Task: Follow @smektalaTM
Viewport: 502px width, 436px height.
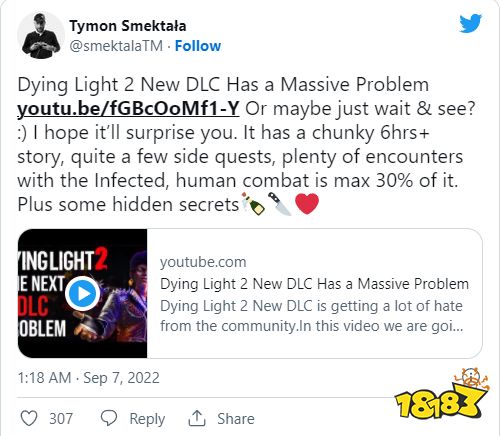Action: tap(198, 46)
